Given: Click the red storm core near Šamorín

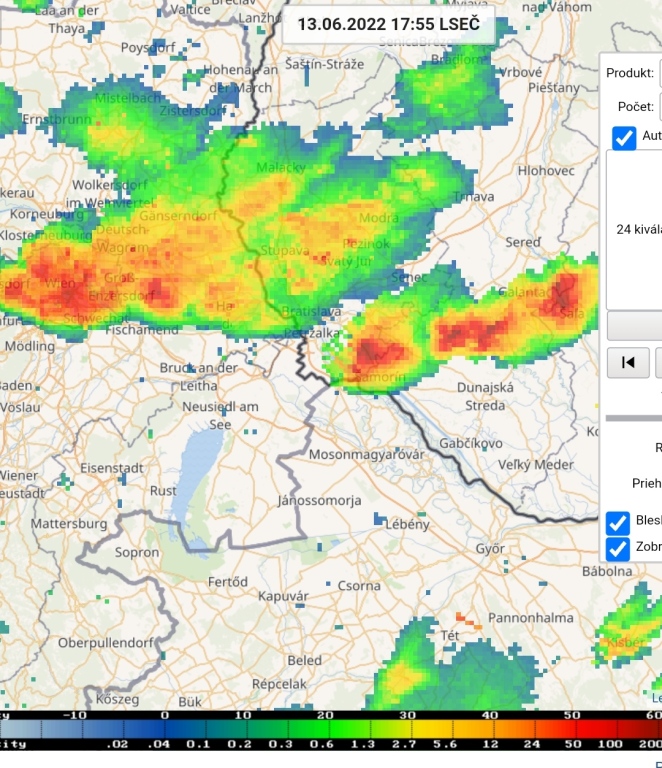Looking at the screenshot, I should [378, 351].
